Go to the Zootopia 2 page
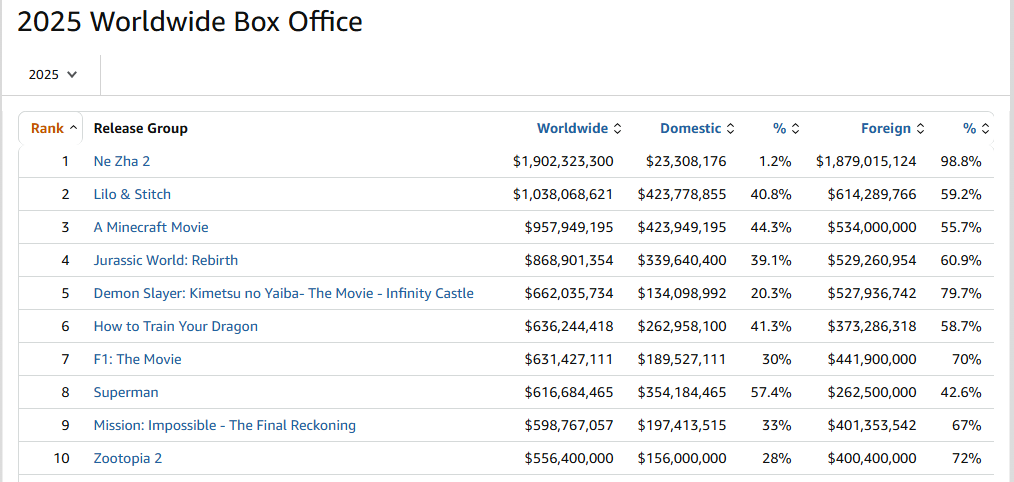This screenshot has width=1014, height=482. pyautogui.click(x=128, y=458)
